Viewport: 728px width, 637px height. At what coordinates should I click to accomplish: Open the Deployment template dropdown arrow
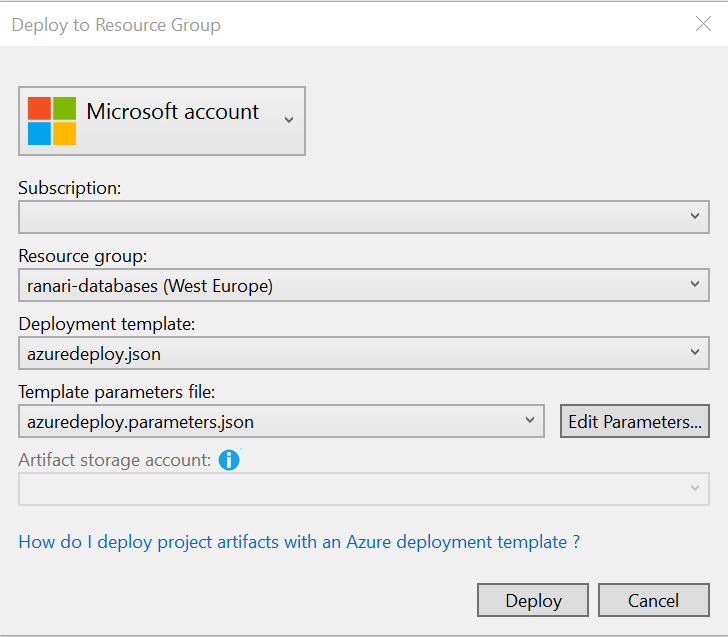696,352
